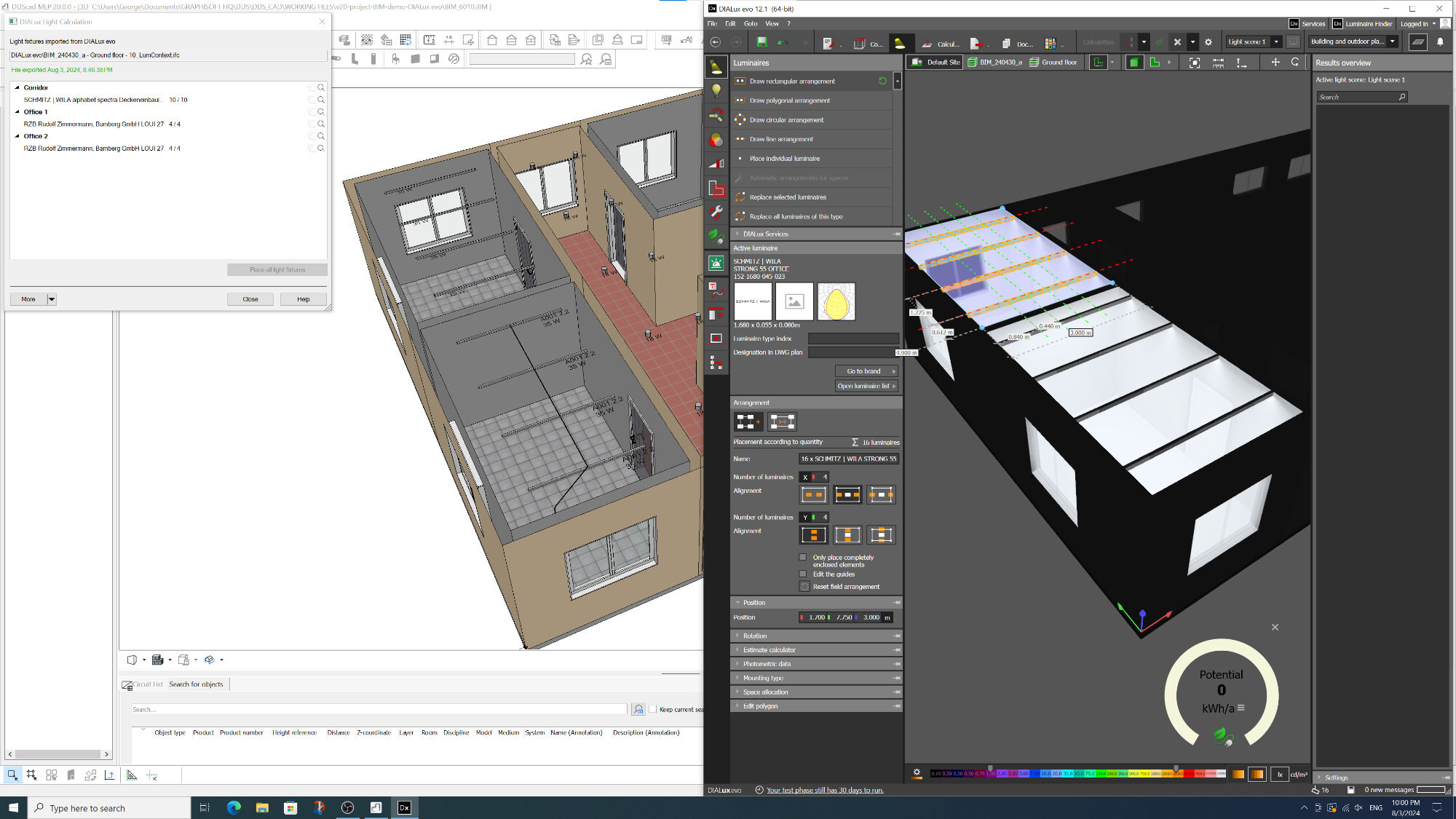
Task: Open the energy leaf tool in sidebar
Action: tap(716, 237)
